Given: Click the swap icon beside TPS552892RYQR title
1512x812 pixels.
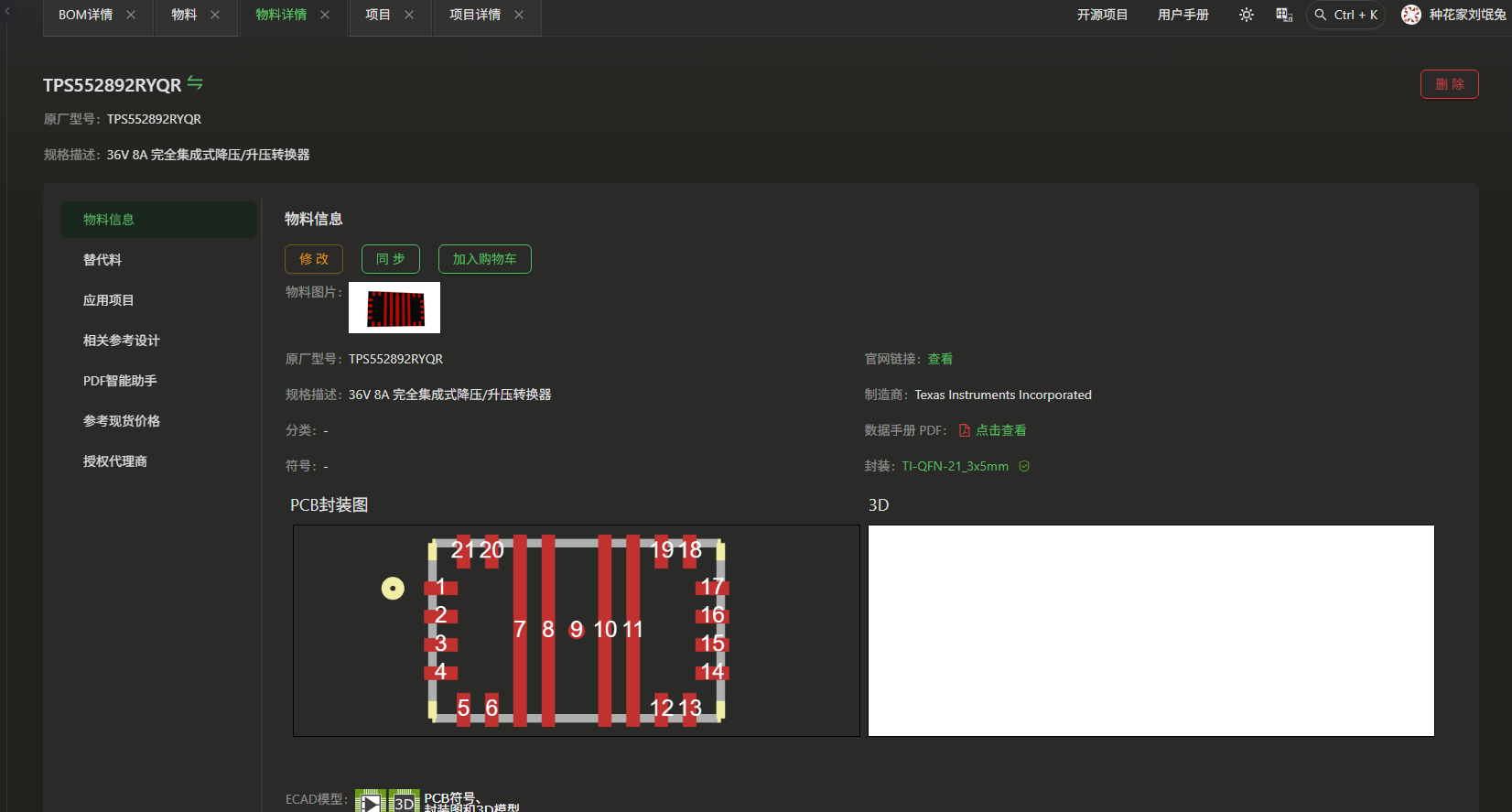Looking at the screenshot, I should 195,83.
